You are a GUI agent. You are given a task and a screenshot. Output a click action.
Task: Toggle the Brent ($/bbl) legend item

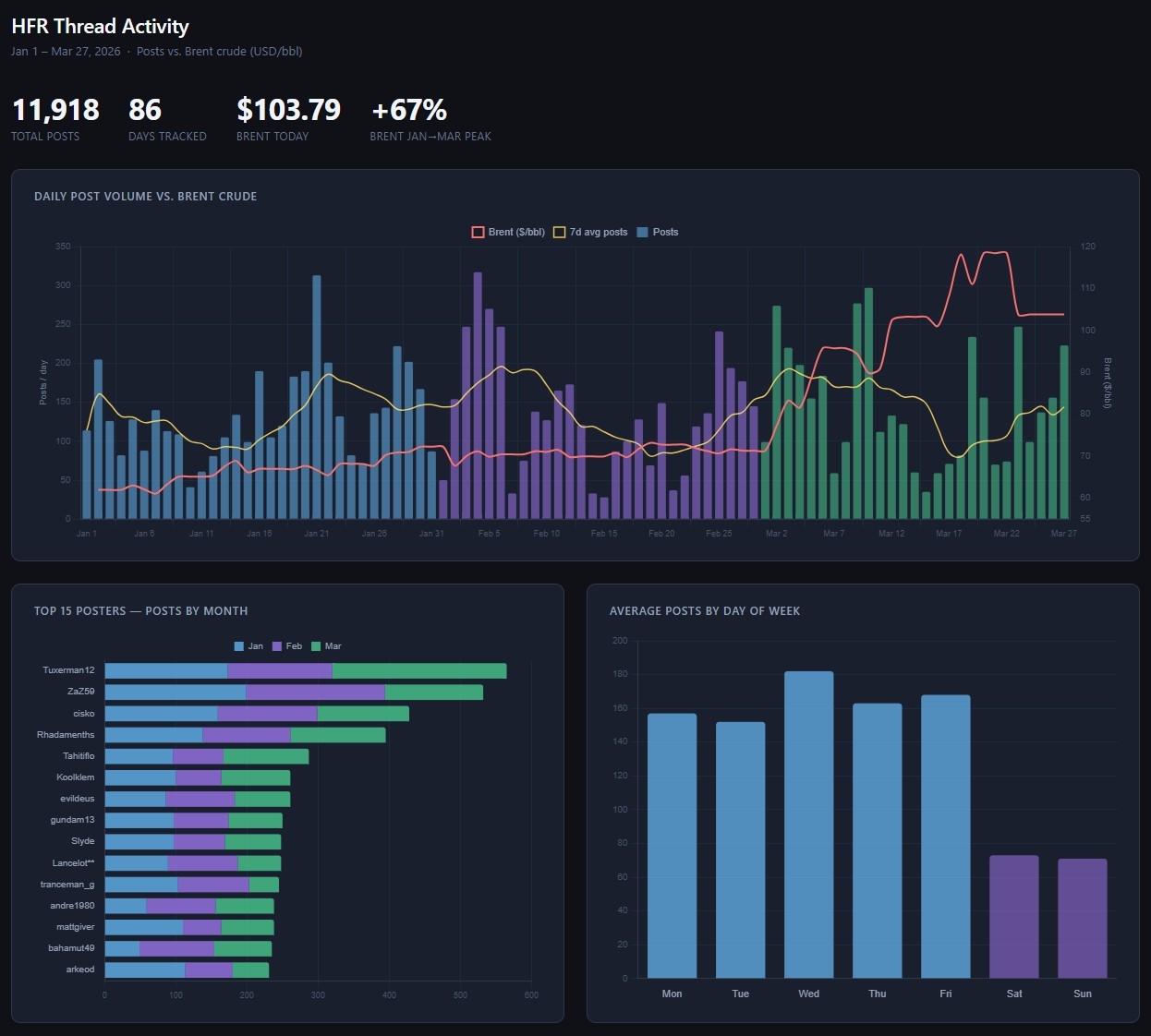(508, 232)
